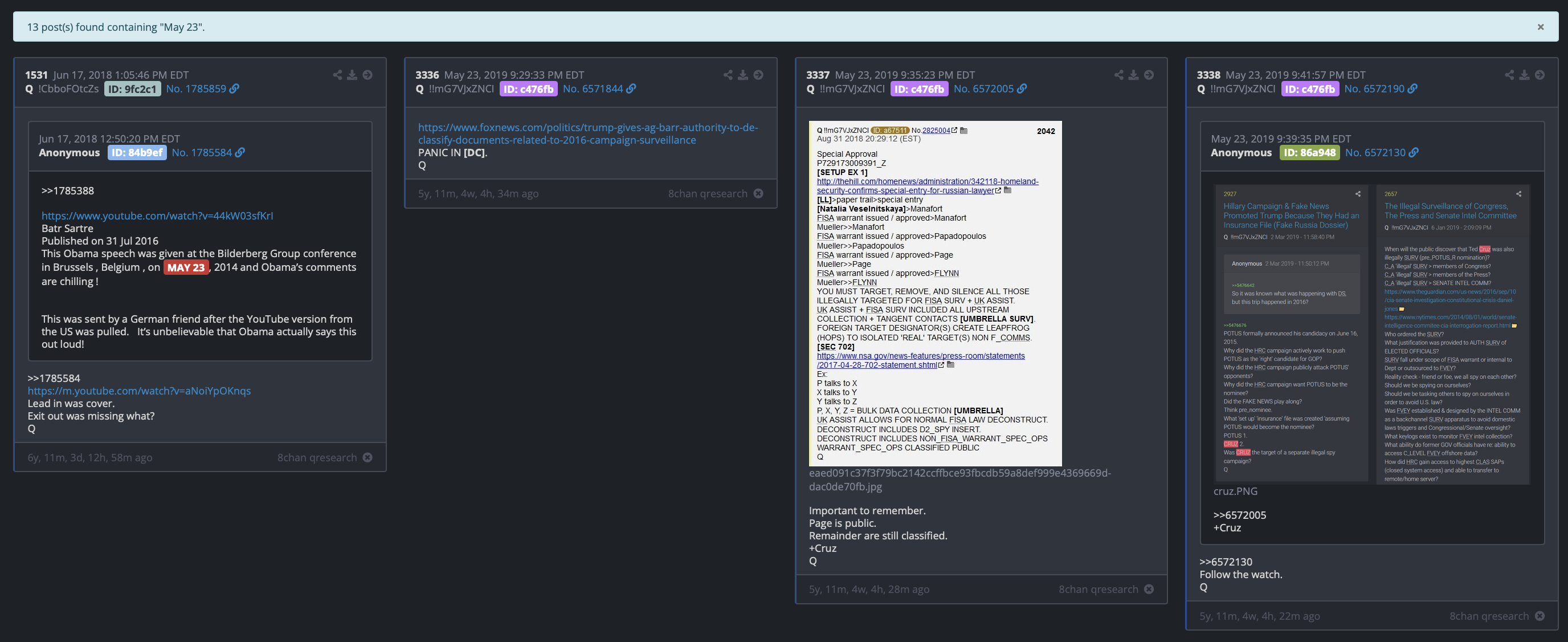Click the nsa.gov statements link in image
The width and height of the screenshot is (1568, 642).
click(920, 360)
